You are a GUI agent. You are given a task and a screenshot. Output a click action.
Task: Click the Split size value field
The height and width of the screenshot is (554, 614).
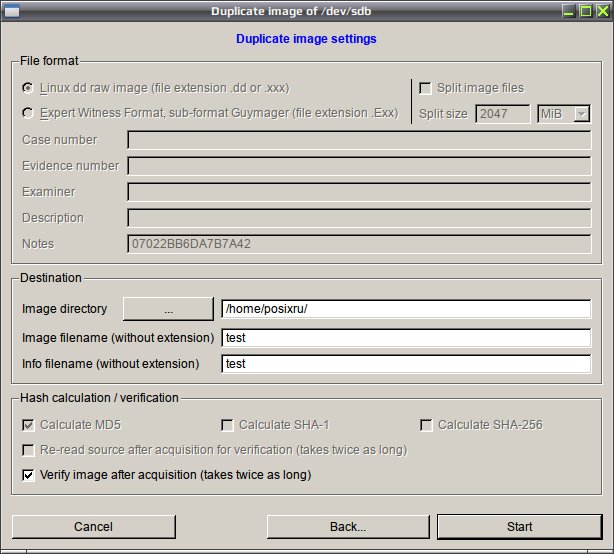point(502,114)
